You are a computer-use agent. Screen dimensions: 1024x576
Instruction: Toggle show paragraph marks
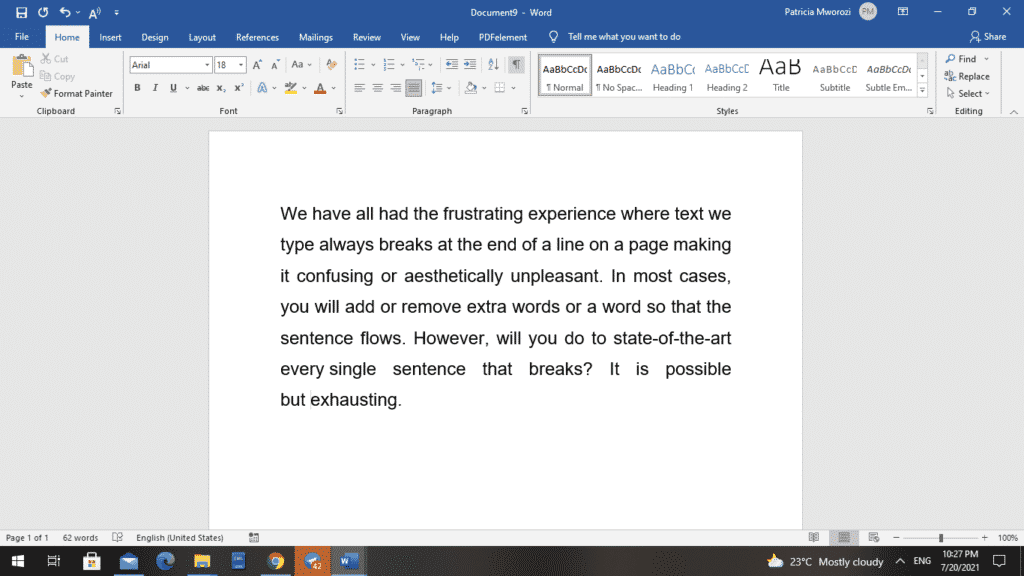click(x=516, y=64)
